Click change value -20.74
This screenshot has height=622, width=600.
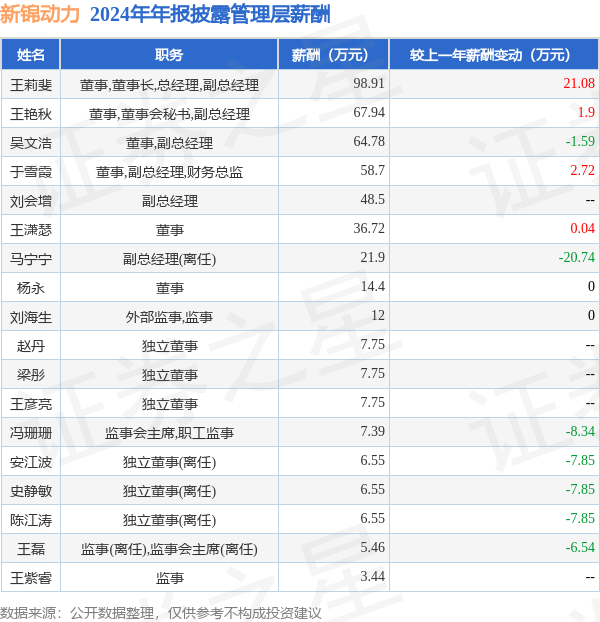click(x=577, y=257)
